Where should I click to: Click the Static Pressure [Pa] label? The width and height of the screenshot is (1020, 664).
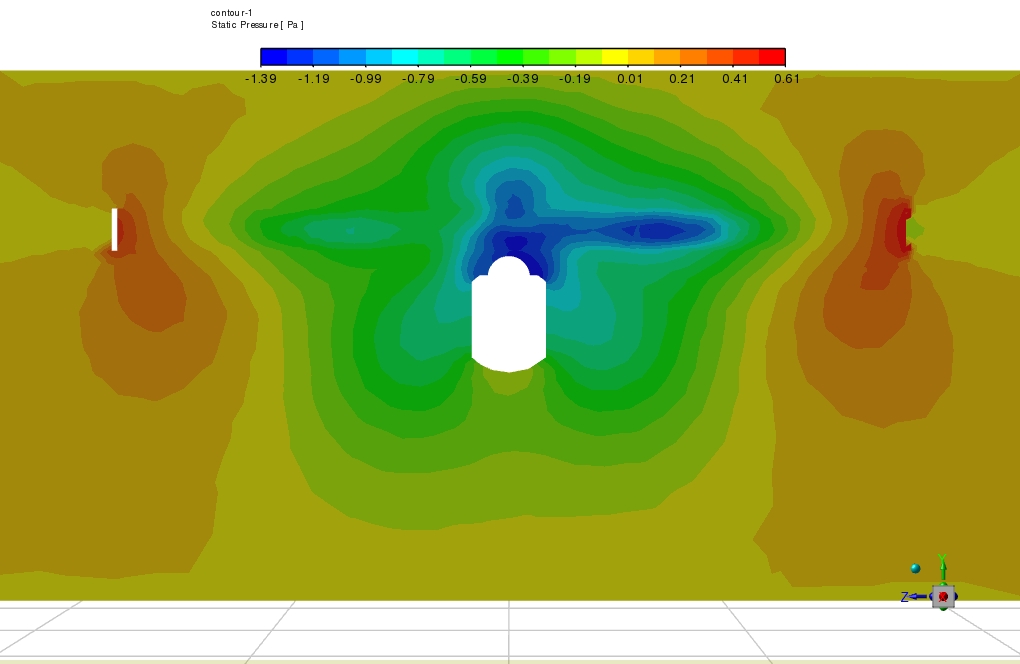[257, 24]
